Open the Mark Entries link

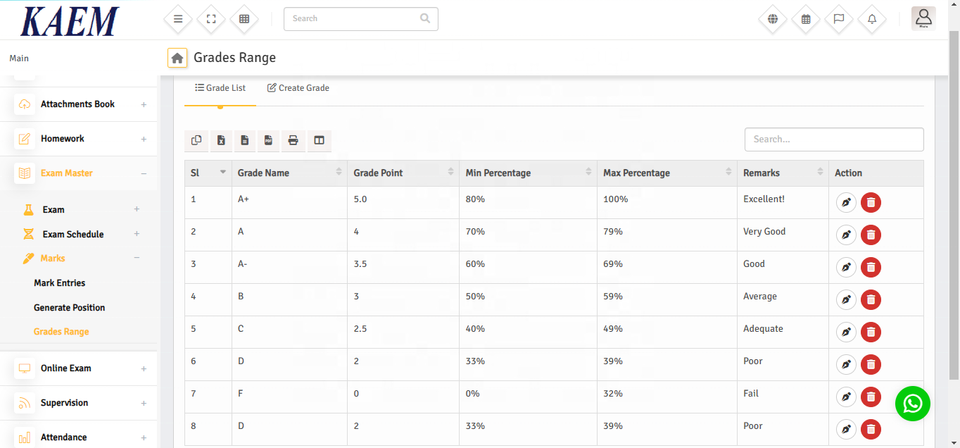coord(59,283)
